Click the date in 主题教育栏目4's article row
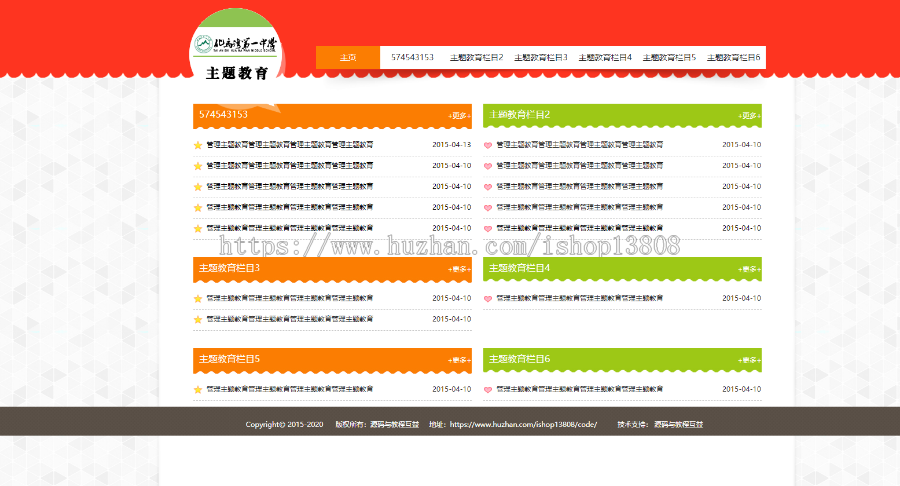The image size is (900, 486). (x=742, y=298)
